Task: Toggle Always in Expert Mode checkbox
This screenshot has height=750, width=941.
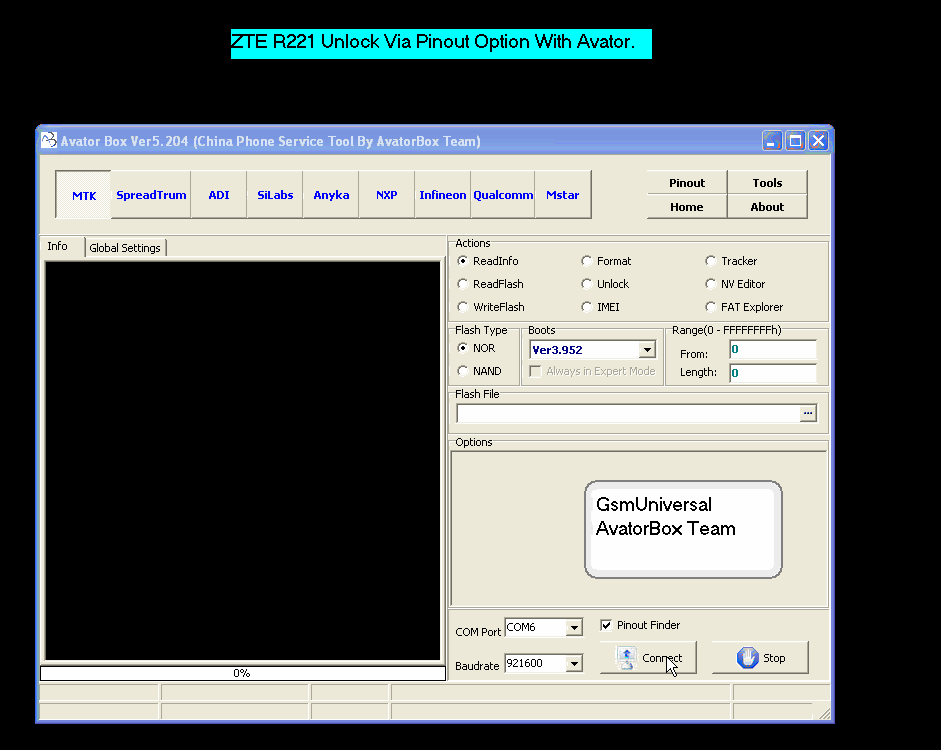Action: pos(592,371)
